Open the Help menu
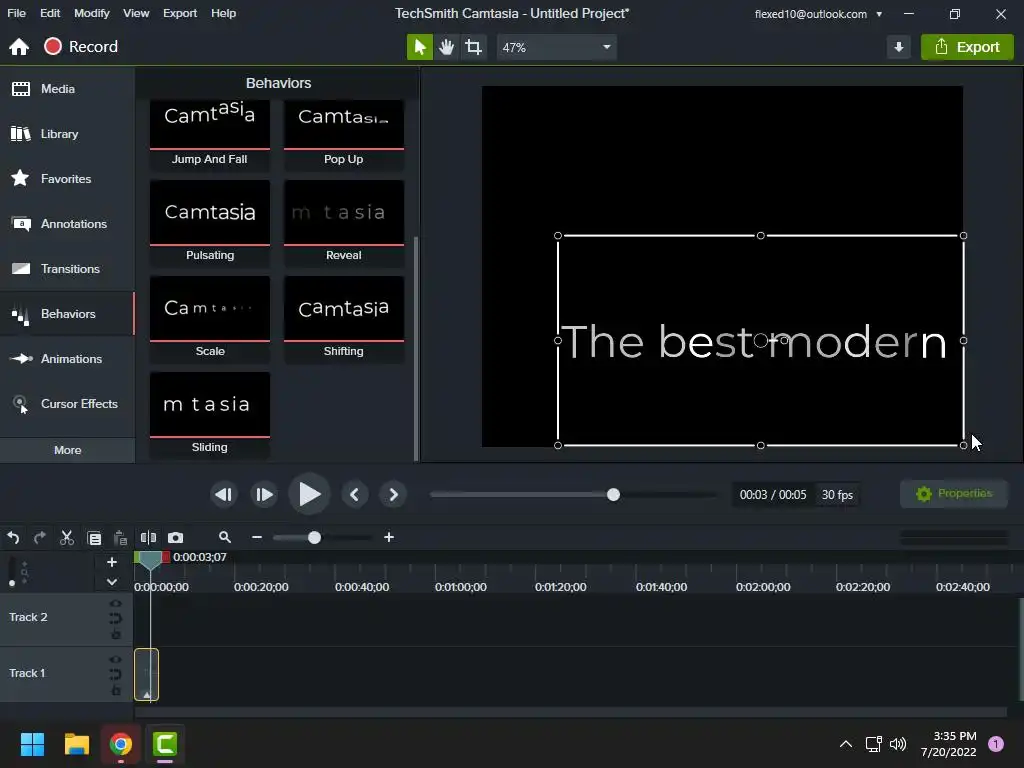 223,13
